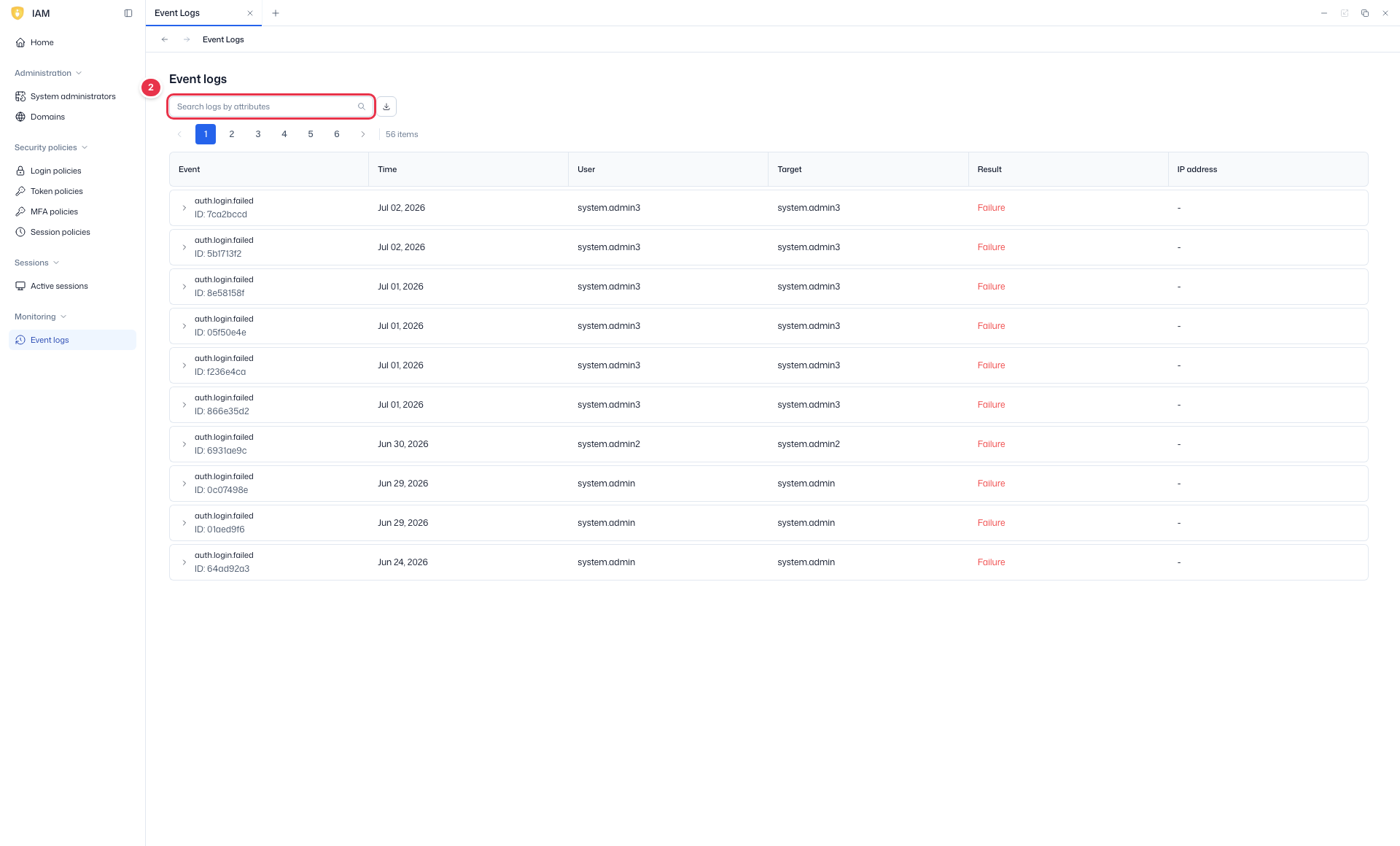Open a new tab with plus icon
This screenshot has height=846, width=1400.
(x=276, y=13)
